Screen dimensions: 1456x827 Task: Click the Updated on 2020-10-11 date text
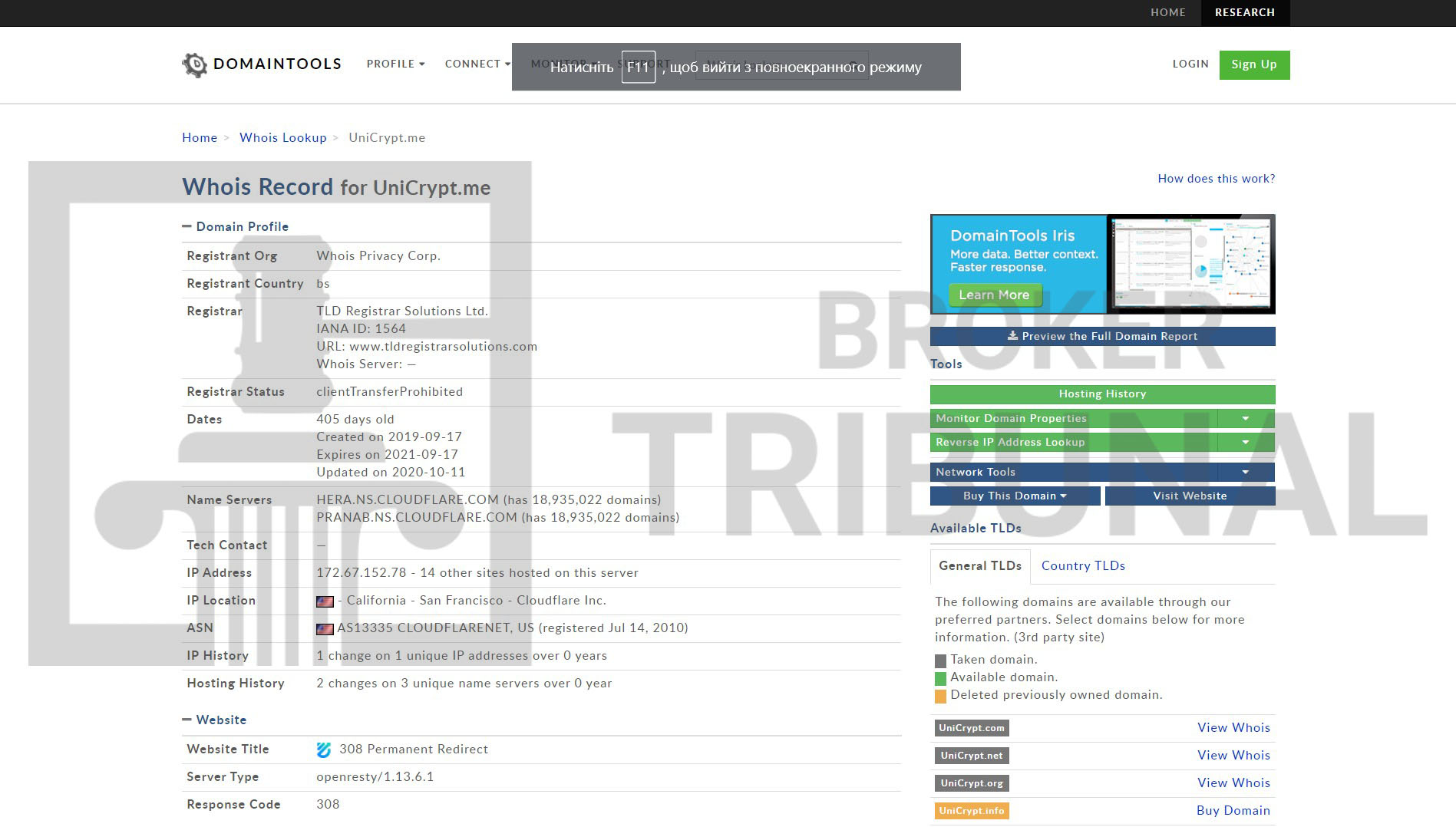391,473
